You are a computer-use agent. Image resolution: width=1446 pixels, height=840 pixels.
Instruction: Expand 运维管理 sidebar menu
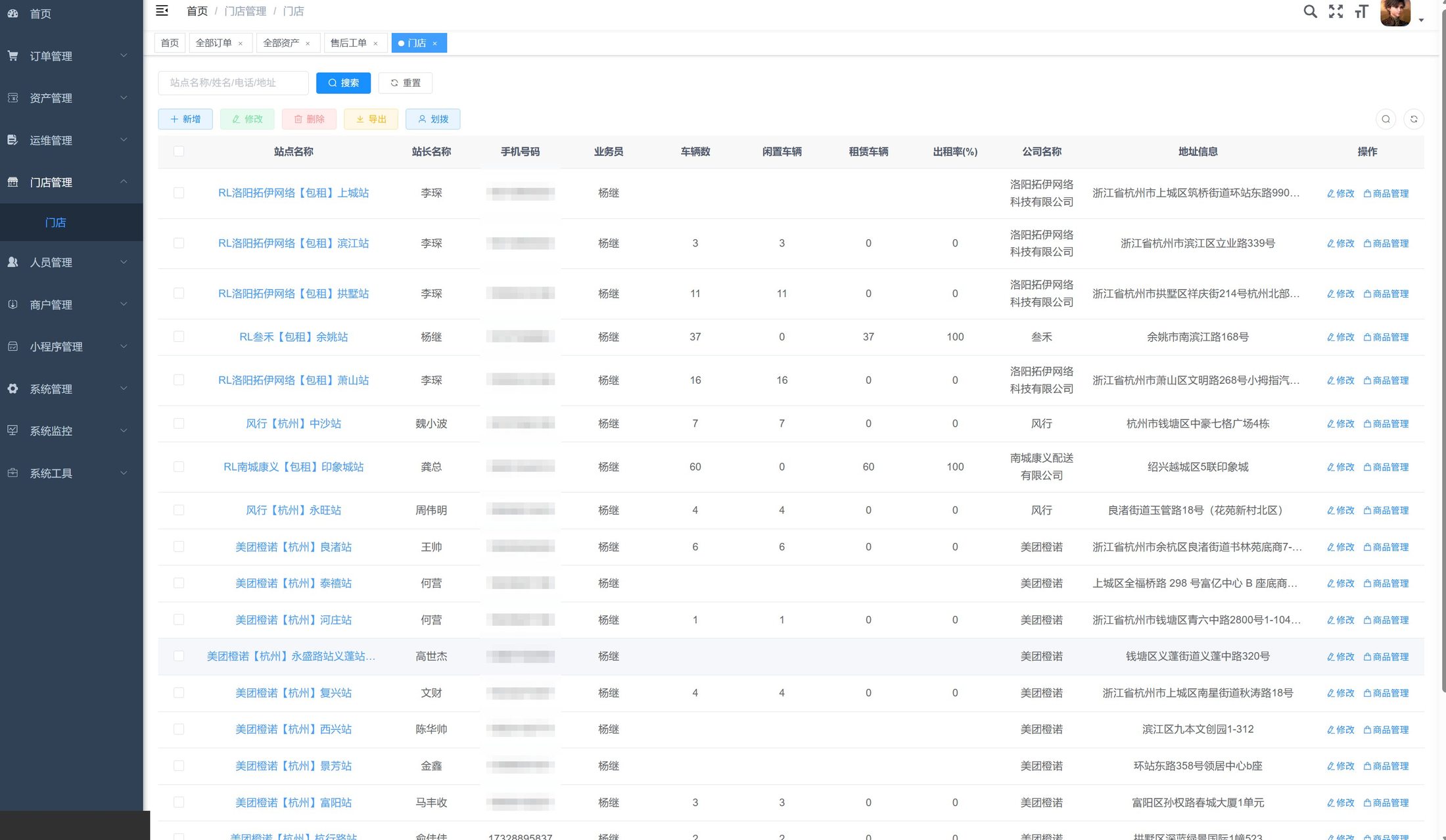[x=71, y=141]
